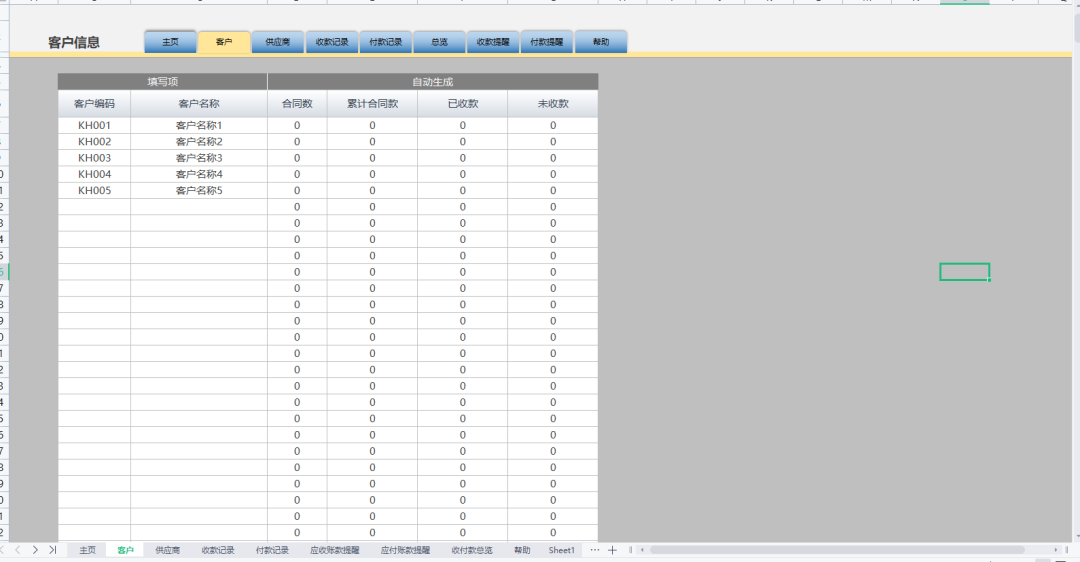Click the 填写项 group header
Screen dimensions: 1080x562
pyautogui.click(x=163, y=81)
